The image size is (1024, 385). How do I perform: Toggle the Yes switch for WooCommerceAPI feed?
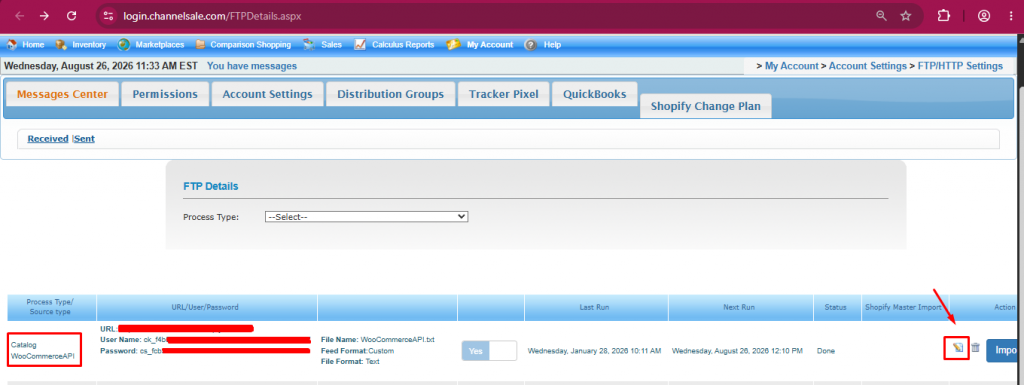tap(489, 350)
